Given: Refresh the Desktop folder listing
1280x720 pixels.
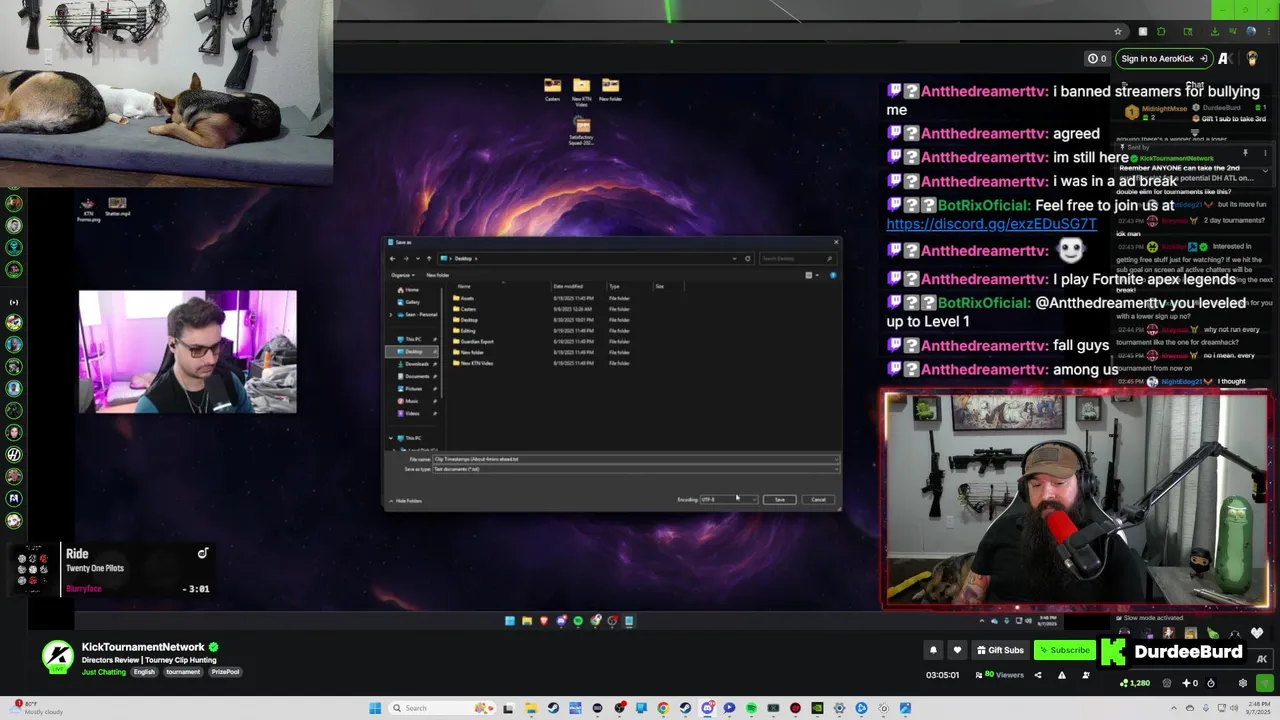Looking at the screenshot, I should coord(748,258).
